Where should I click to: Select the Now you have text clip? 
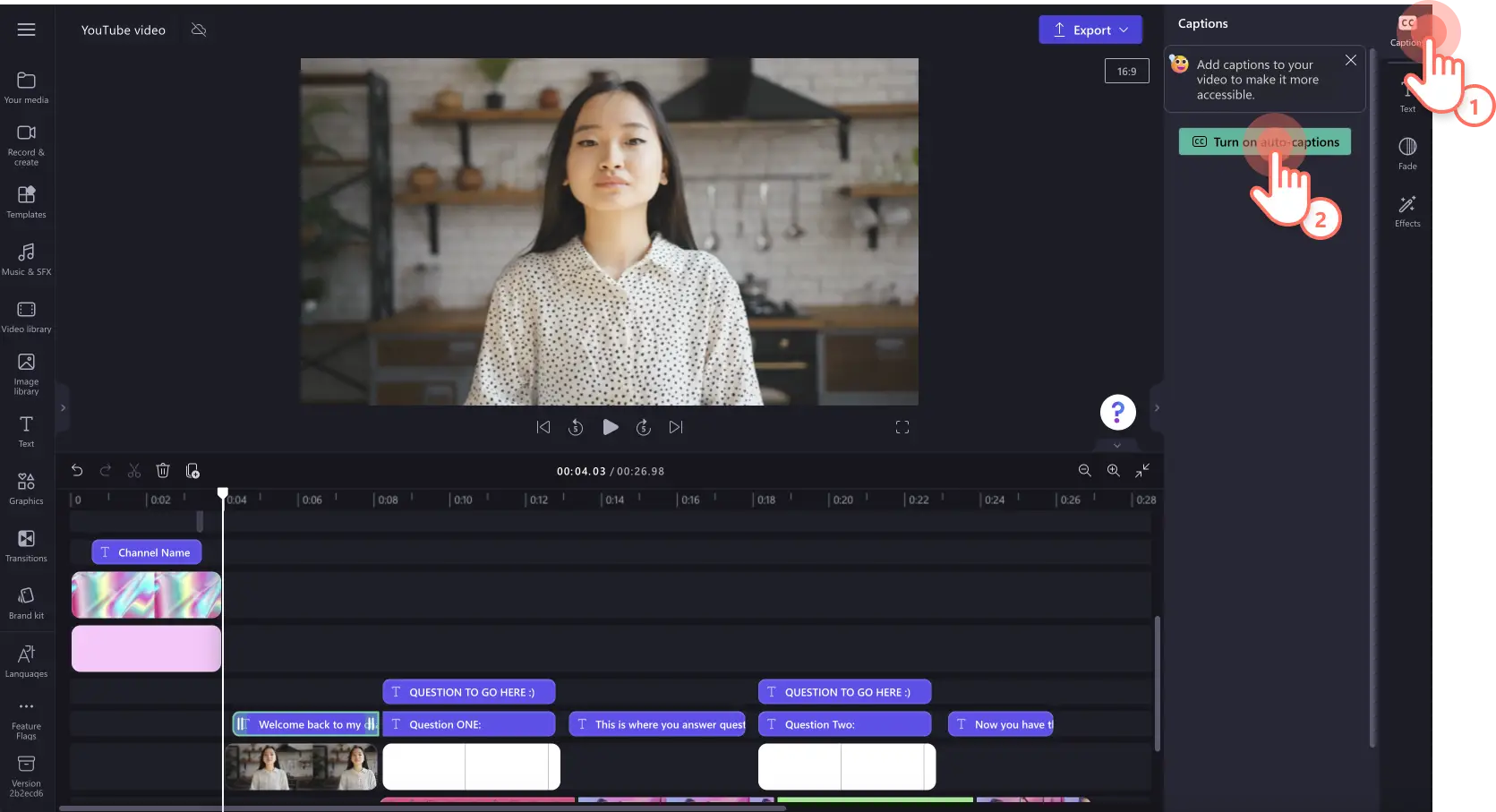pyautogui.click(x=1001, y=724)
